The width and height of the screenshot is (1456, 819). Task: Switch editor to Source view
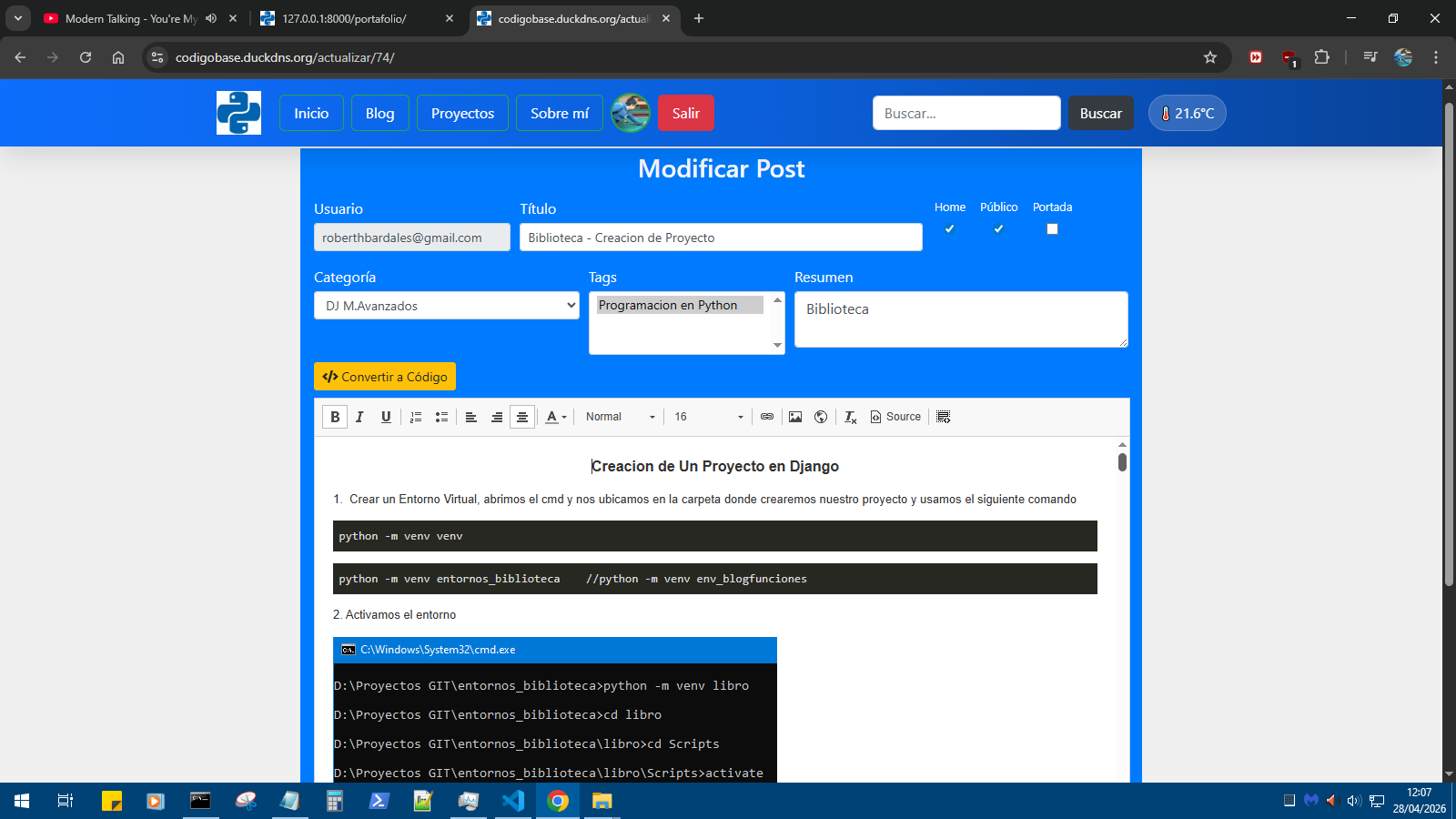click(896, 417)
